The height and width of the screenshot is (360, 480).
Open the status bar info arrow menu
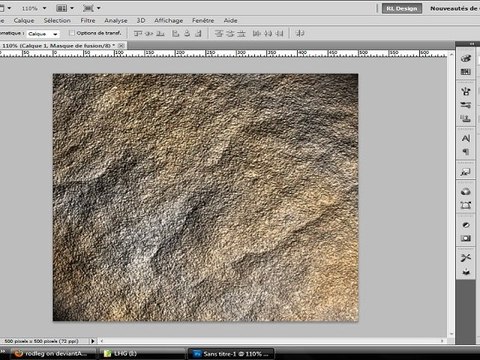(x=93, y=341)
